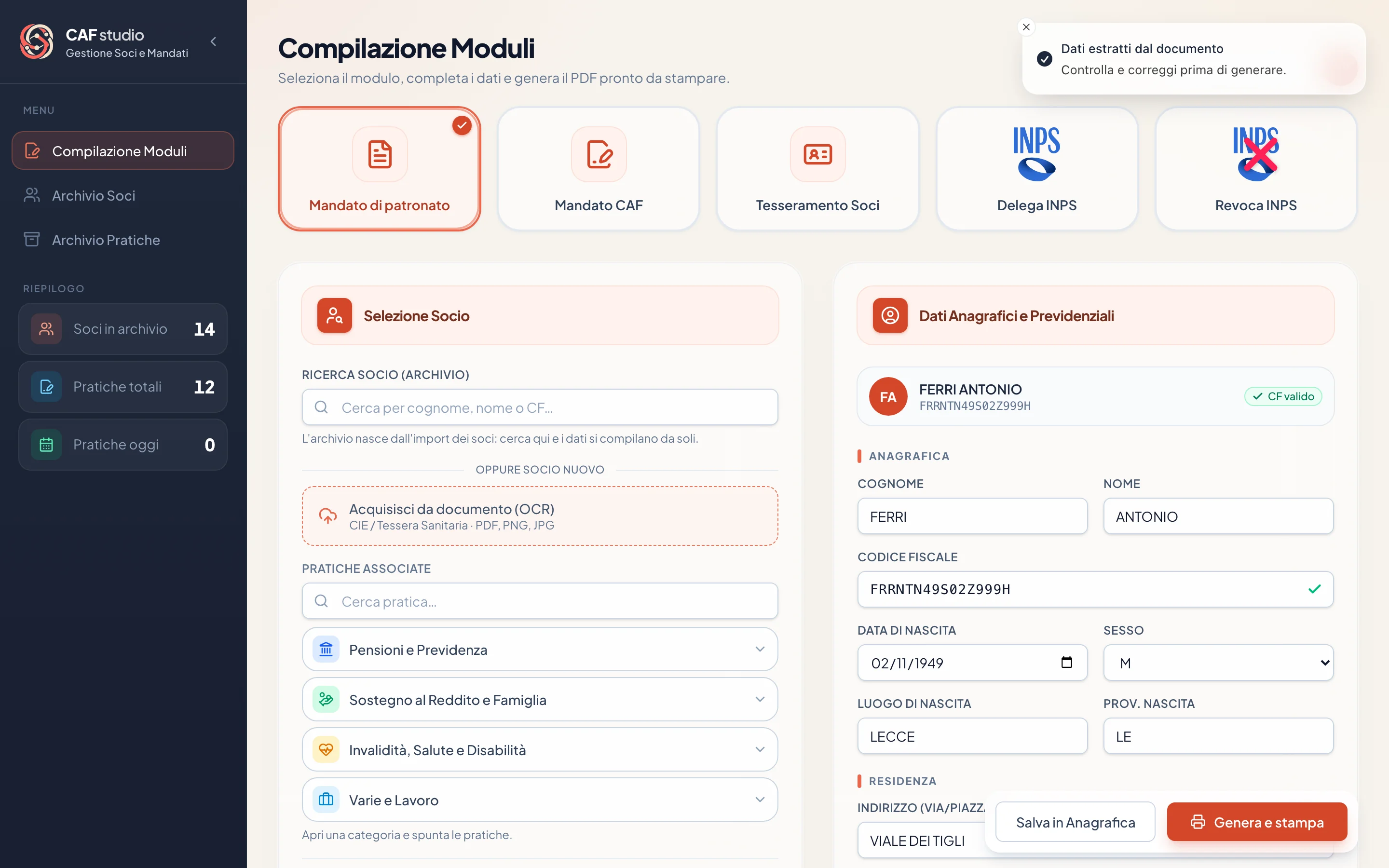This screenshot has height=868, width=1389.
Task: Click the Pratiche oggi calendar icon
Action: click(46, 444)
